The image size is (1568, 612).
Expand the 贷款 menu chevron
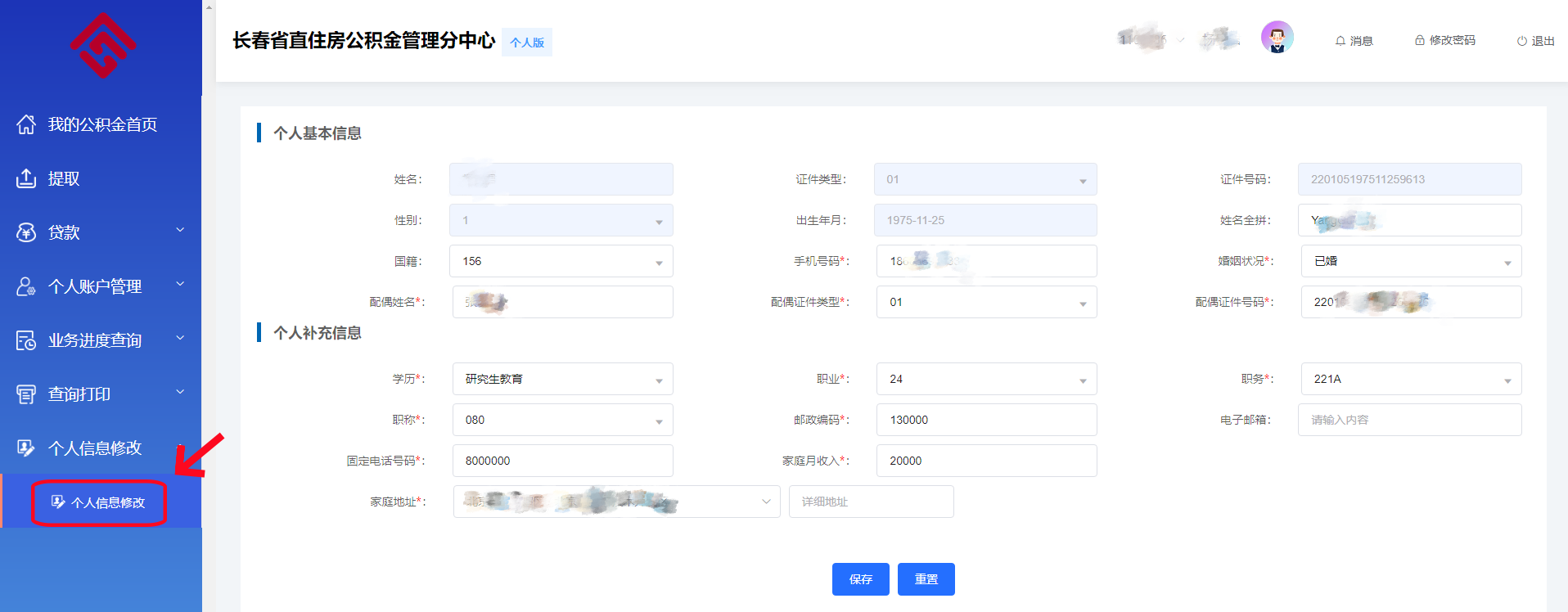180,230
